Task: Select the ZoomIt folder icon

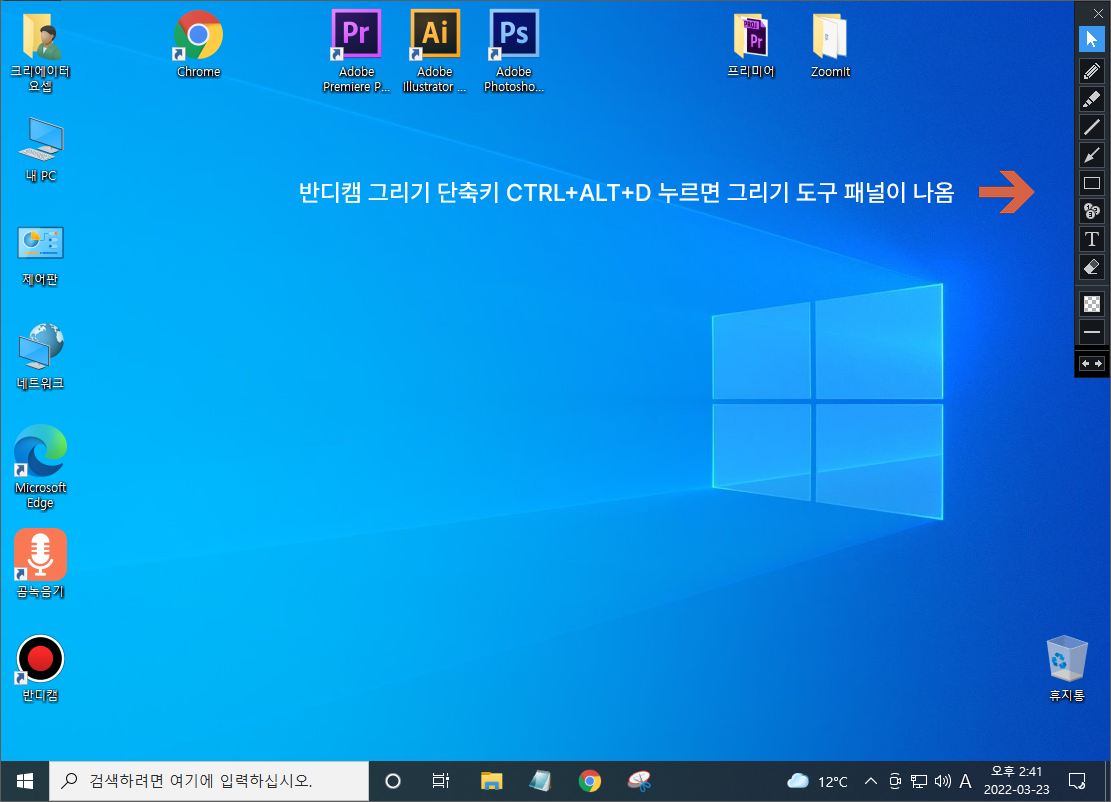Action: pos(830,45)
